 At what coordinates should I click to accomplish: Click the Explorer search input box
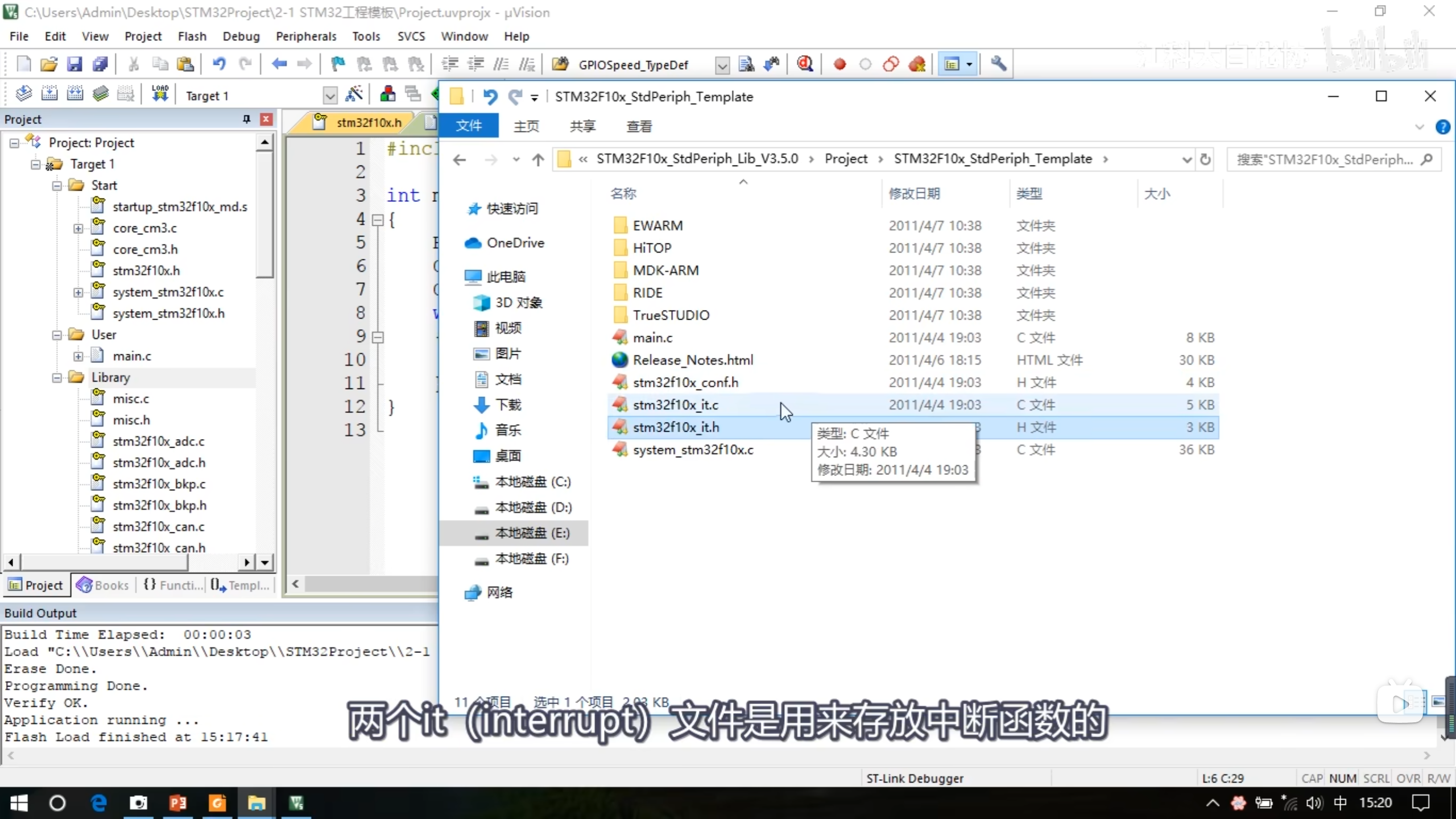pyautogui.click(x=1325, y=160)
